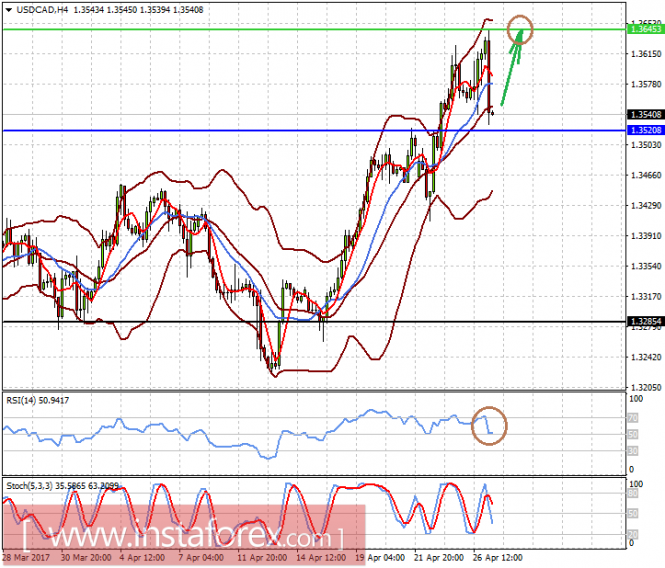Click the green upward arrow annotation

coord(512,67)
